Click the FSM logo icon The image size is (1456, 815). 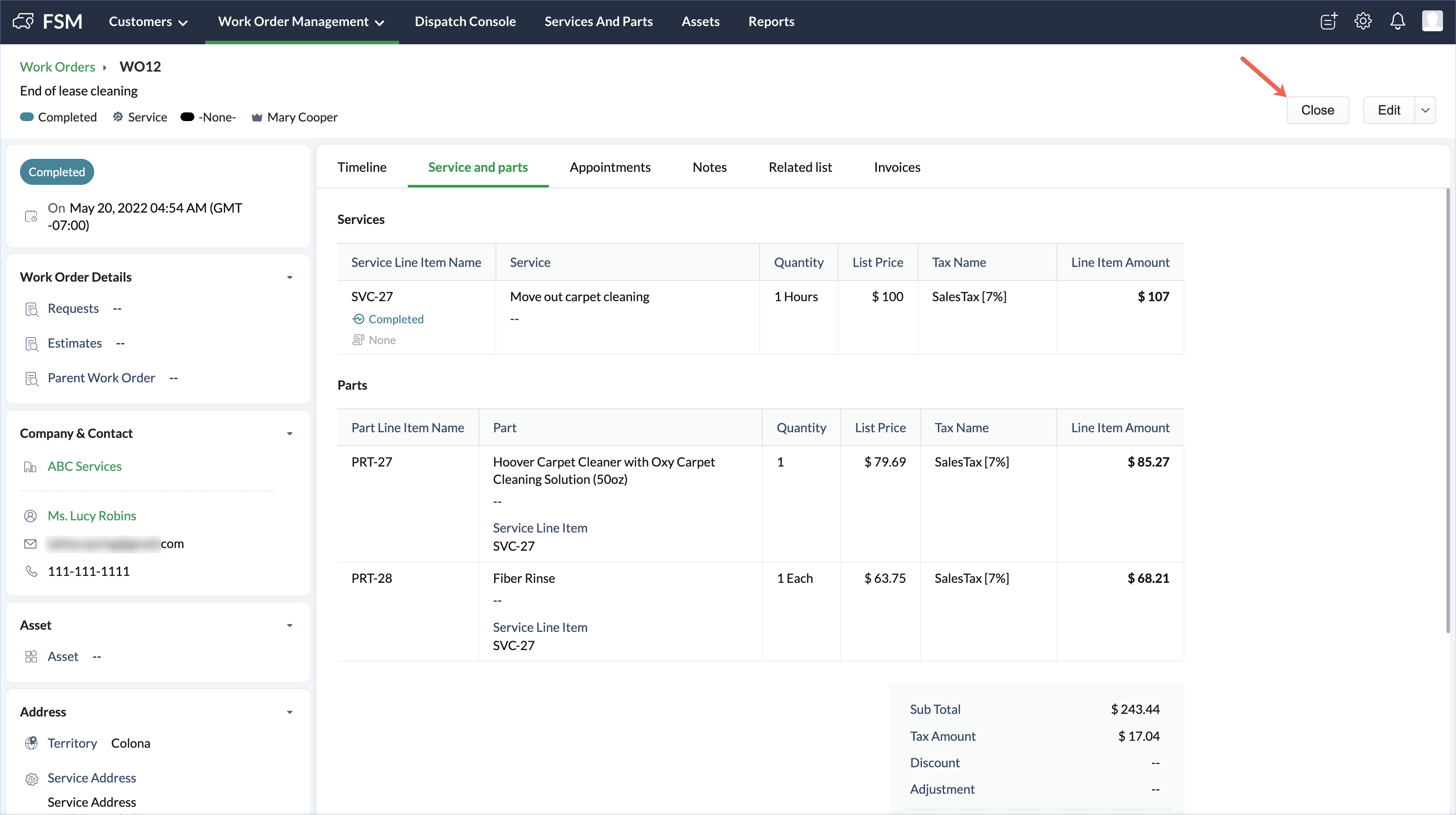(23, 21)
